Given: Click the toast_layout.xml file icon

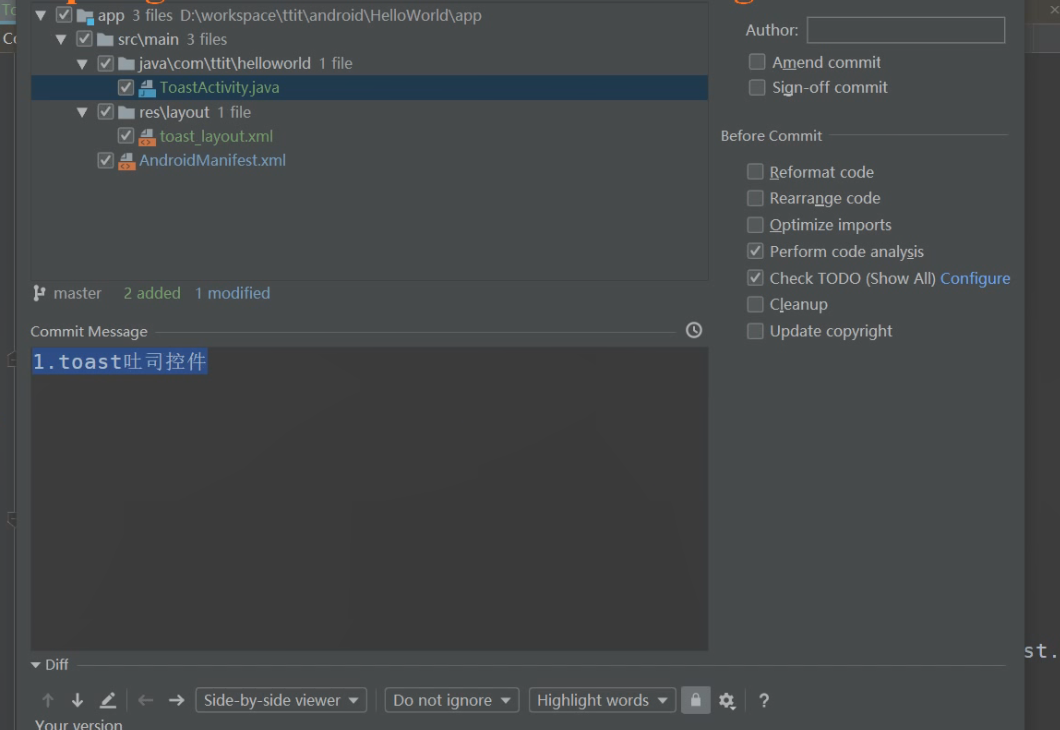Looking at the screenshot, I should 147,137.
